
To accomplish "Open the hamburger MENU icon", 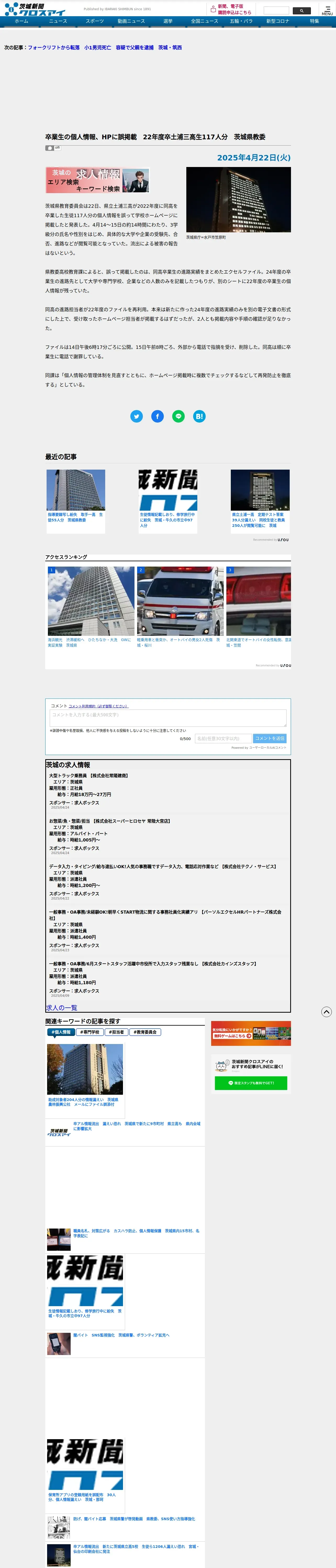I will [327, 10].
